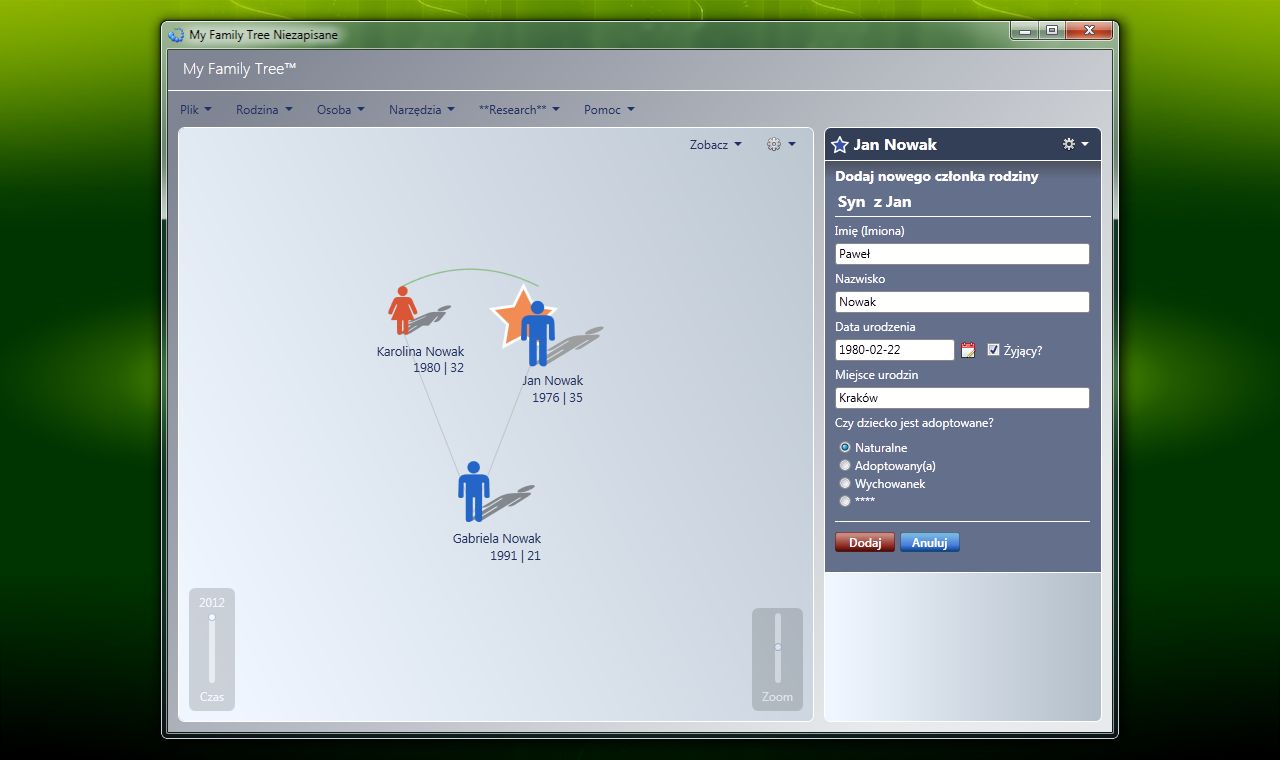Click the Anuluj button
The width and height of the screenshot is (1280, 760).
coord(929,543)
